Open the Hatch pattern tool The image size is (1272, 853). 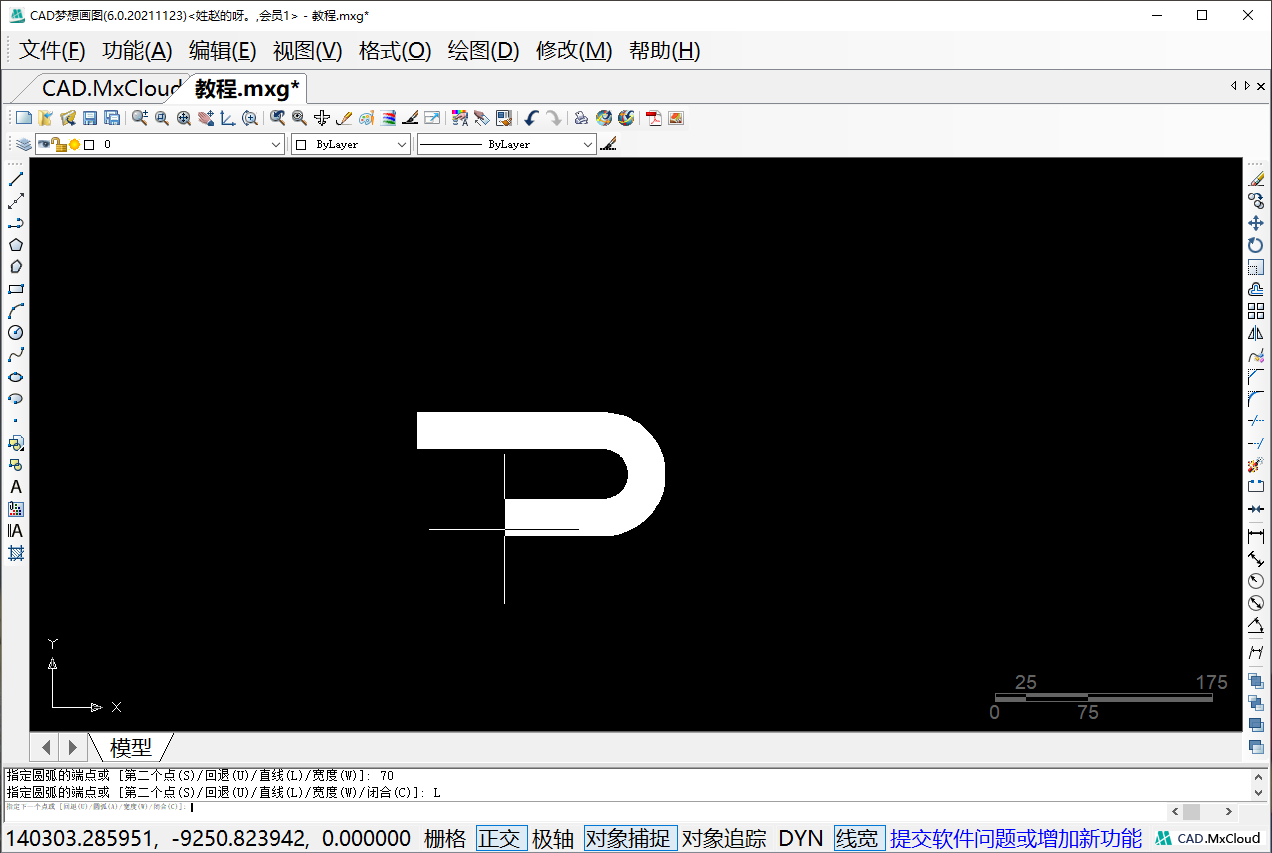tap(15, 553)
